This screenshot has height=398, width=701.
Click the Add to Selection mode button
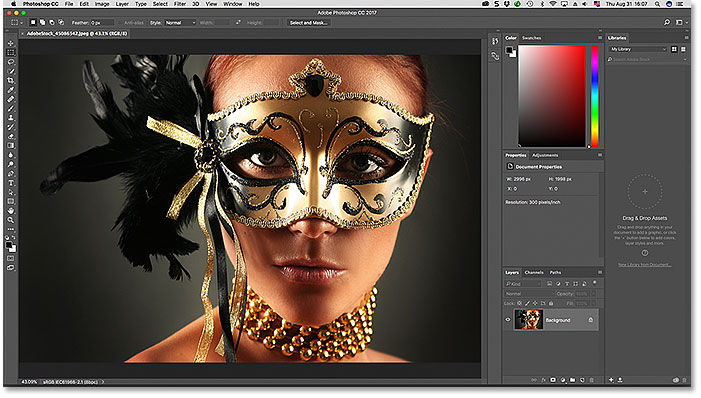[x=42, y=22]
